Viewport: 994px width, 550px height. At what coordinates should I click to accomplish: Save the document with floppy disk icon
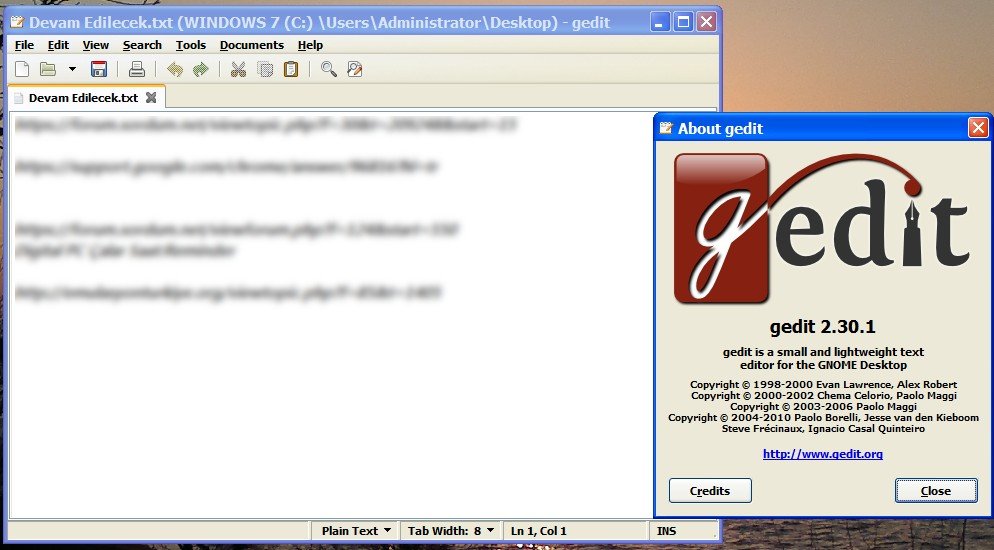click(99, 69)
